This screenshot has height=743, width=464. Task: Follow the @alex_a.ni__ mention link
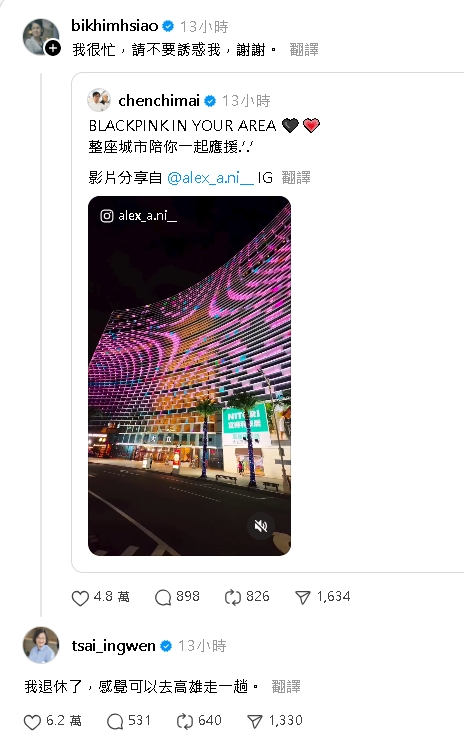click(x=210, y=178)
